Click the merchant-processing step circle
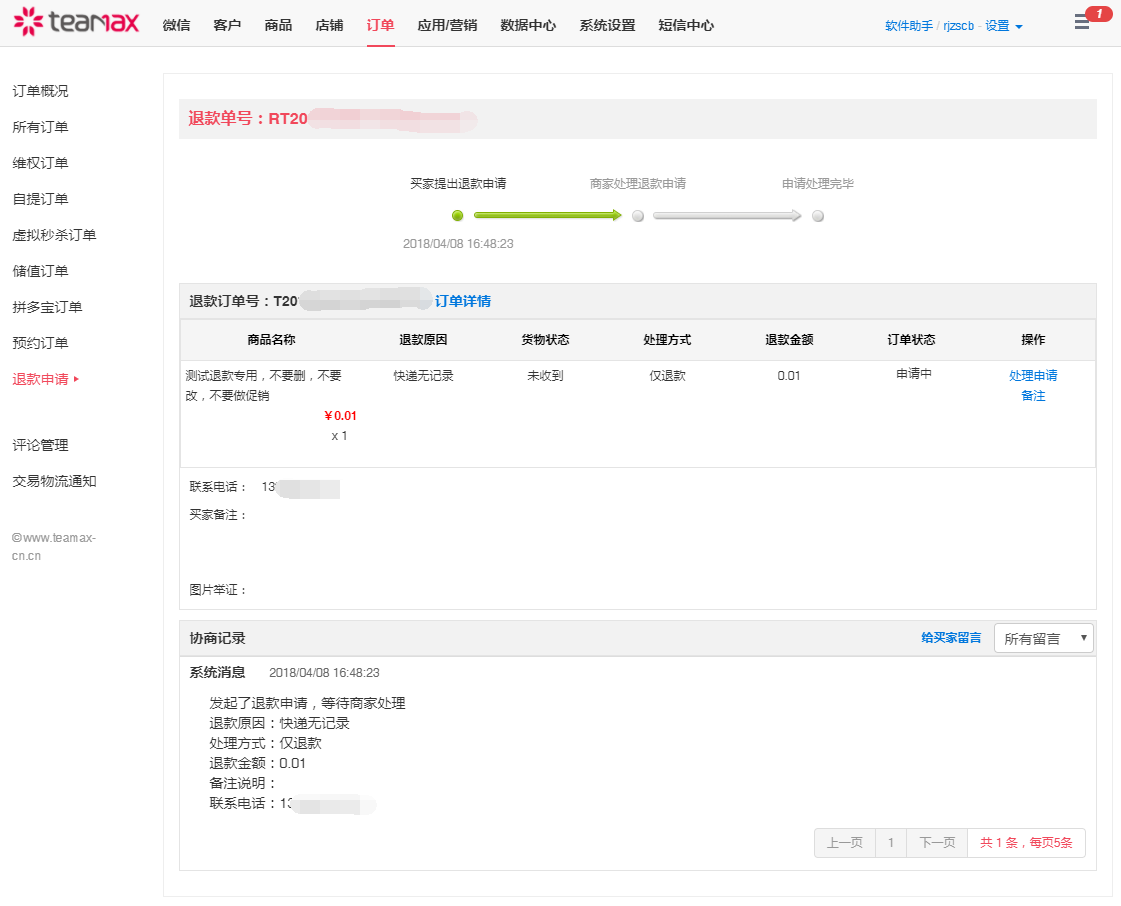This screenshot has height=906, width=1121. (638, 216)
